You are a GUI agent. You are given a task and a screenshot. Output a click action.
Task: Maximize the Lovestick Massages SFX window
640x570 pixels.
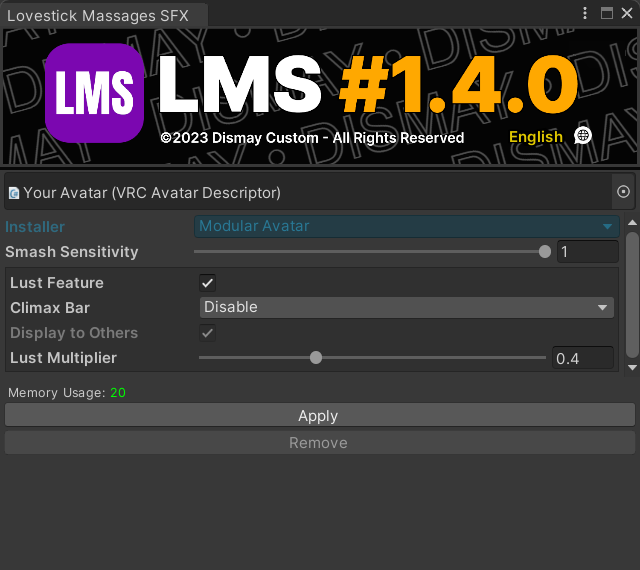[x=607, y=13]
